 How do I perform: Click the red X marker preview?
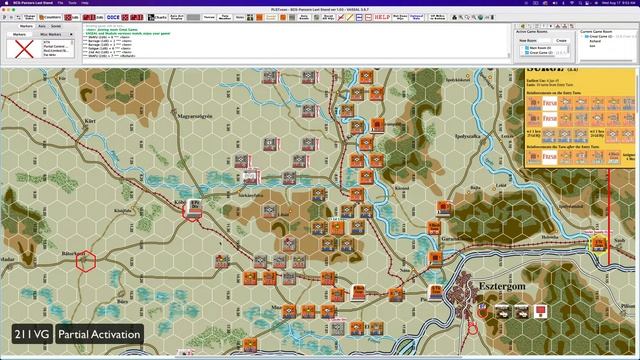24,49
